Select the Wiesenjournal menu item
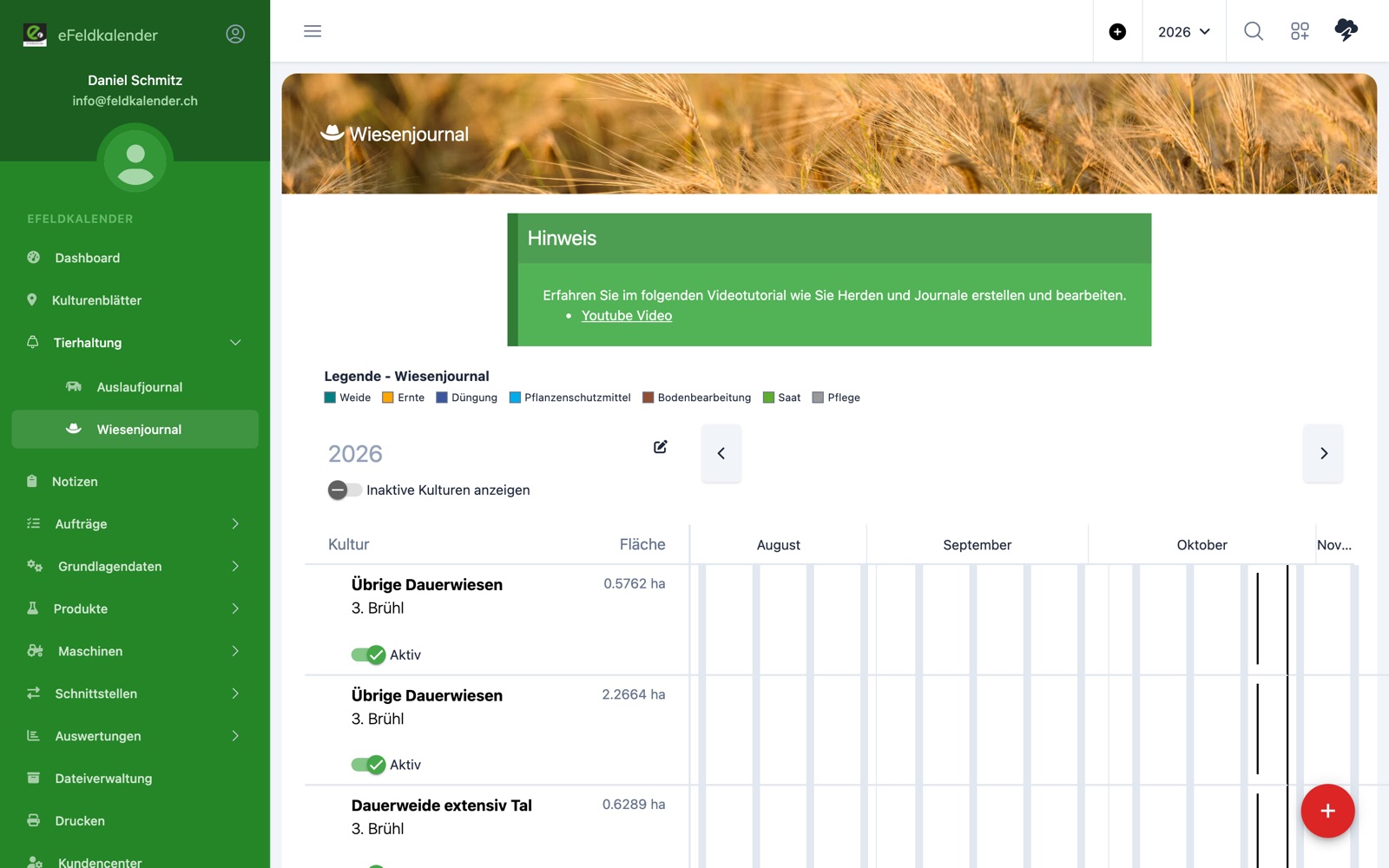 135,430
